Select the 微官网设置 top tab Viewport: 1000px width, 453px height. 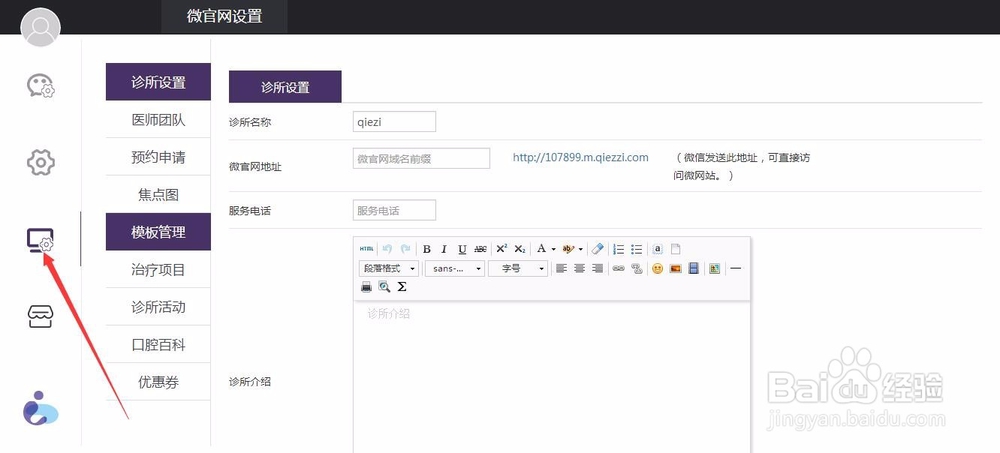224,17
